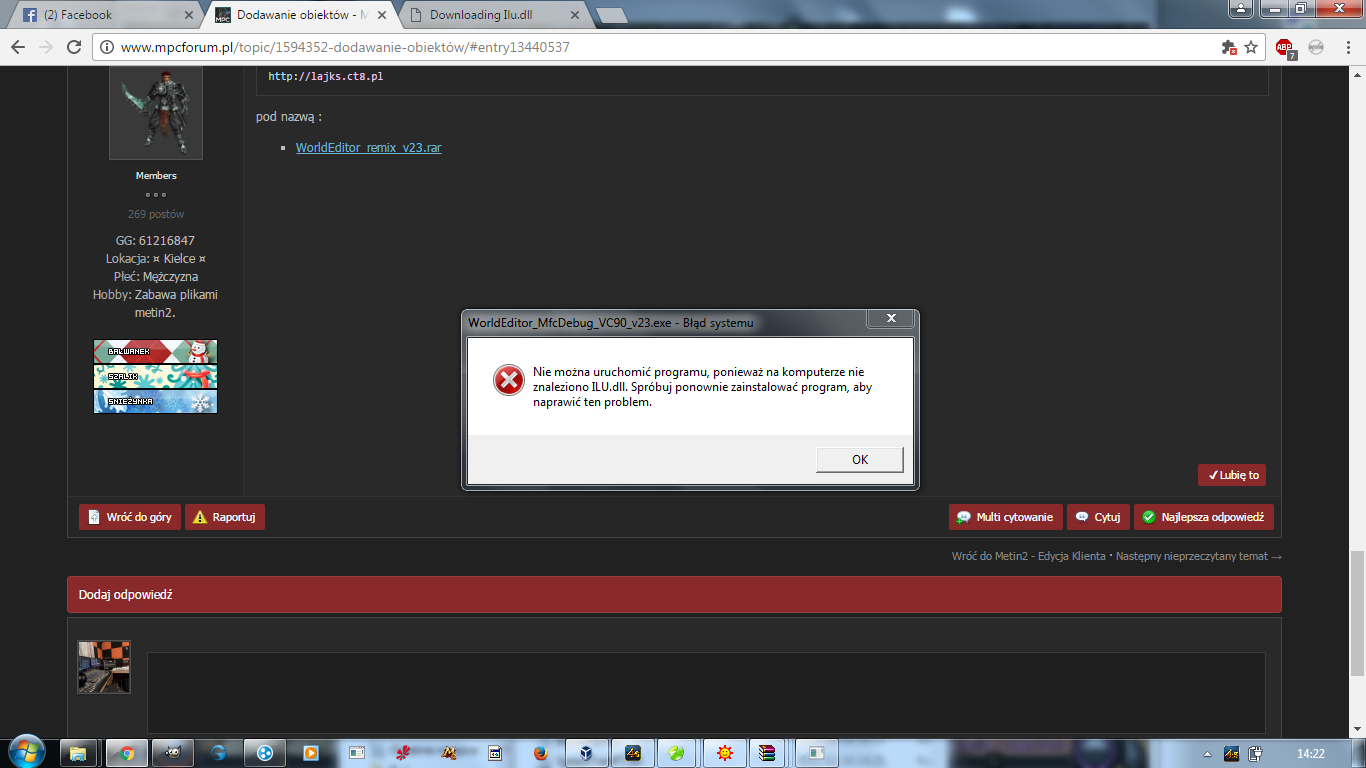The height and width of the screenshot is (768, 1366).
Task: Quote the post with Cytuj
Action: click(1098, 517)
